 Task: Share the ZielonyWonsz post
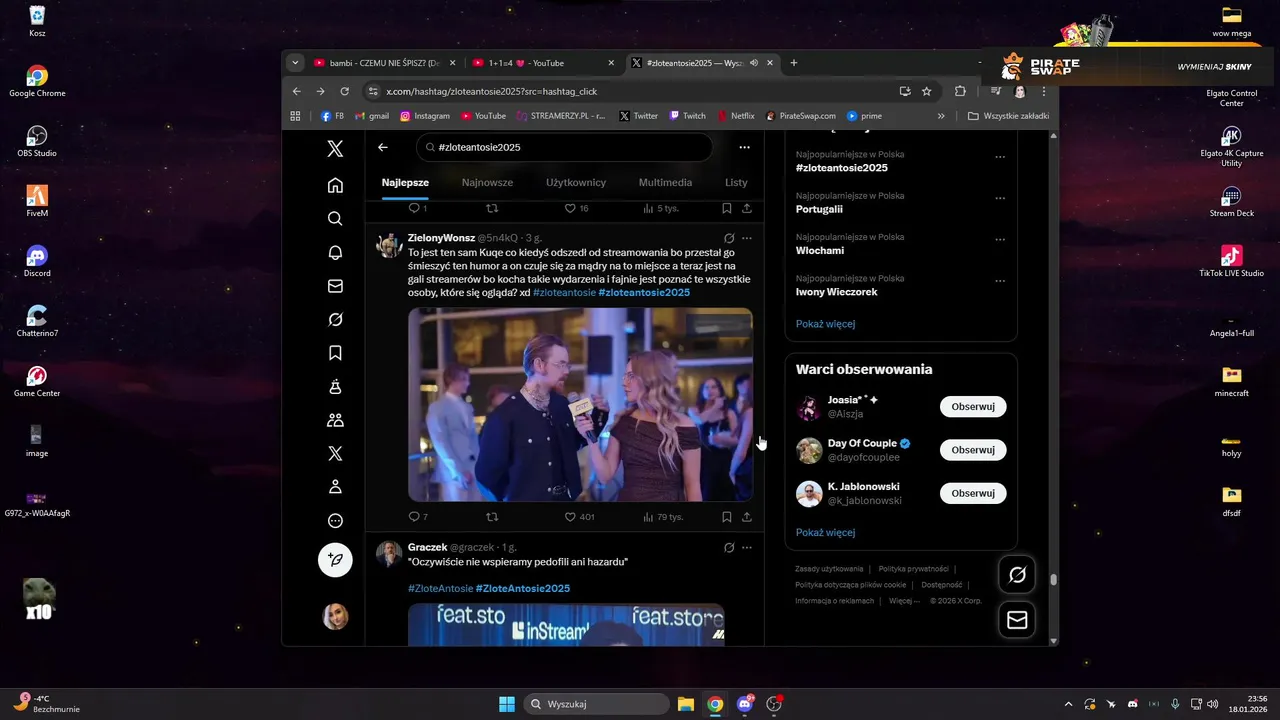tap(747, 517)
